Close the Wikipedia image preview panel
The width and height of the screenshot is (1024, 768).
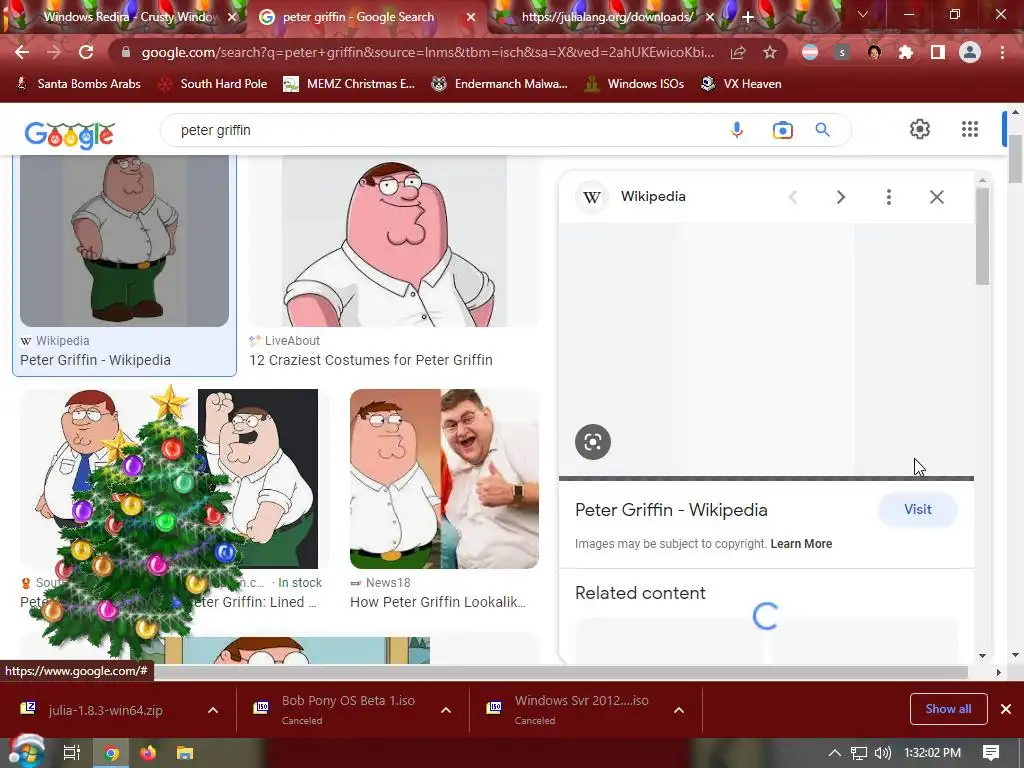[x=936, y=197]
